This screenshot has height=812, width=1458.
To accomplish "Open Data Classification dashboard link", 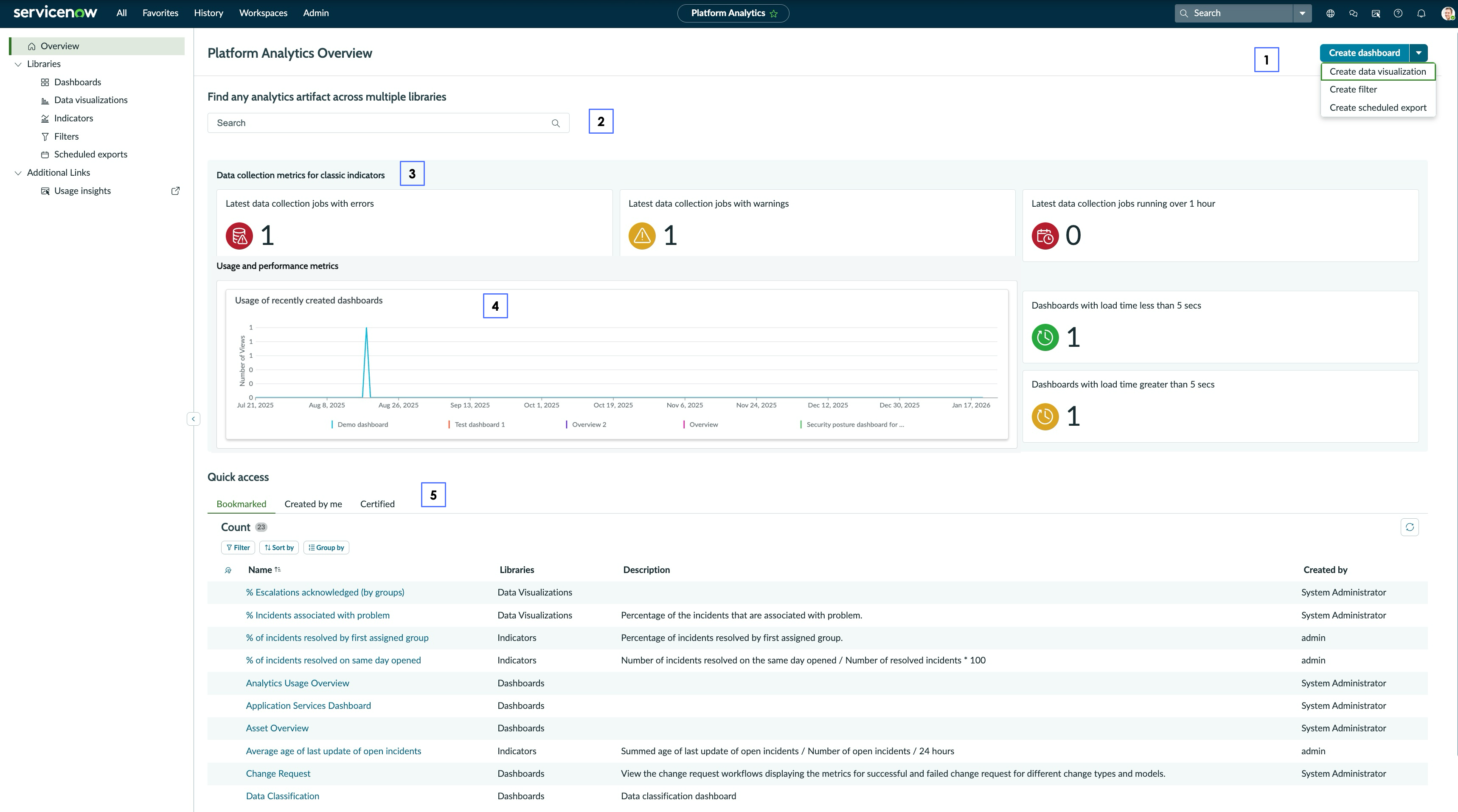I will click(x=282, y=796).
